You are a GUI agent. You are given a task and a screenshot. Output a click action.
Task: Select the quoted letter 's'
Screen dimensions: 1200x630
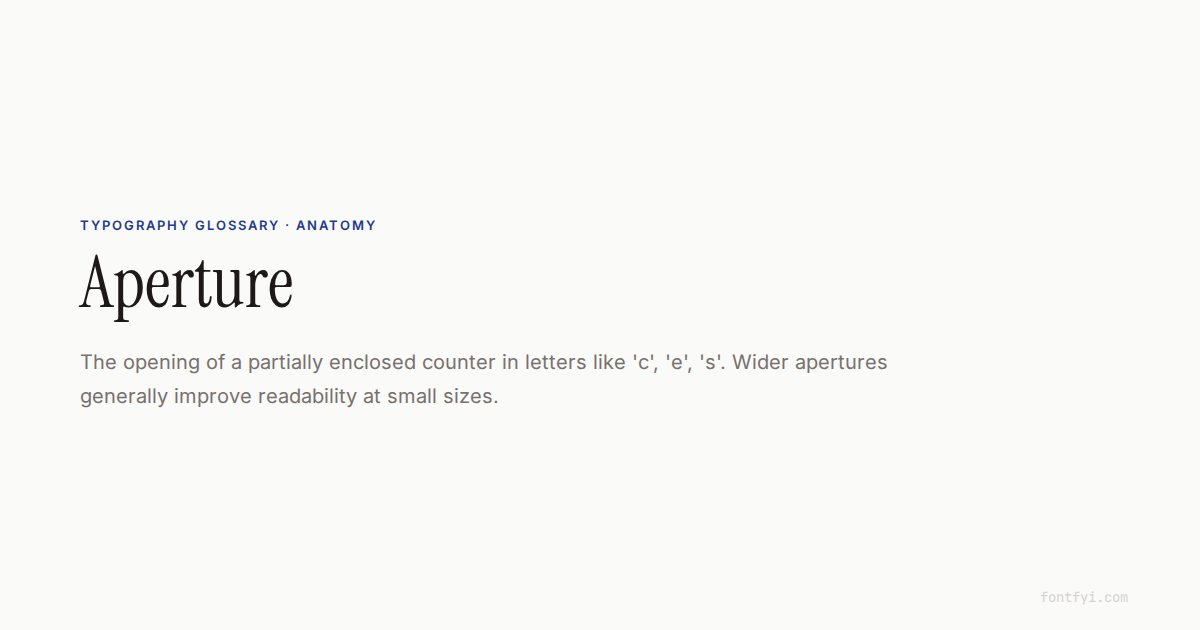[x=712, y=362]
